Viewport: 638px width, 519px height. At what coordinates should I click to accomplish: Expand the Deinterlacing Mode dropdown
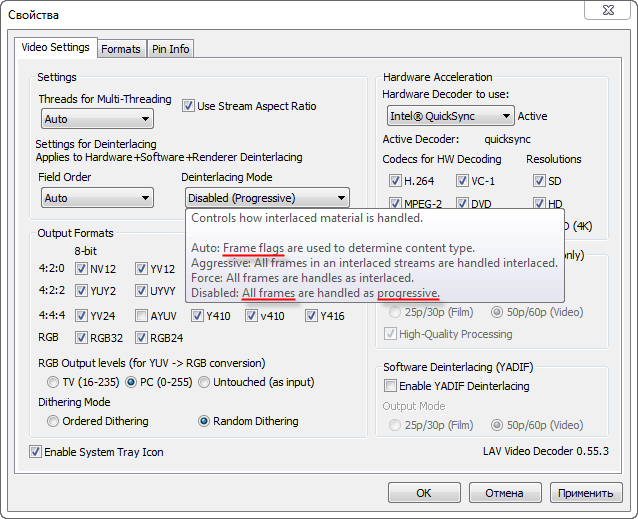point(267,198)
